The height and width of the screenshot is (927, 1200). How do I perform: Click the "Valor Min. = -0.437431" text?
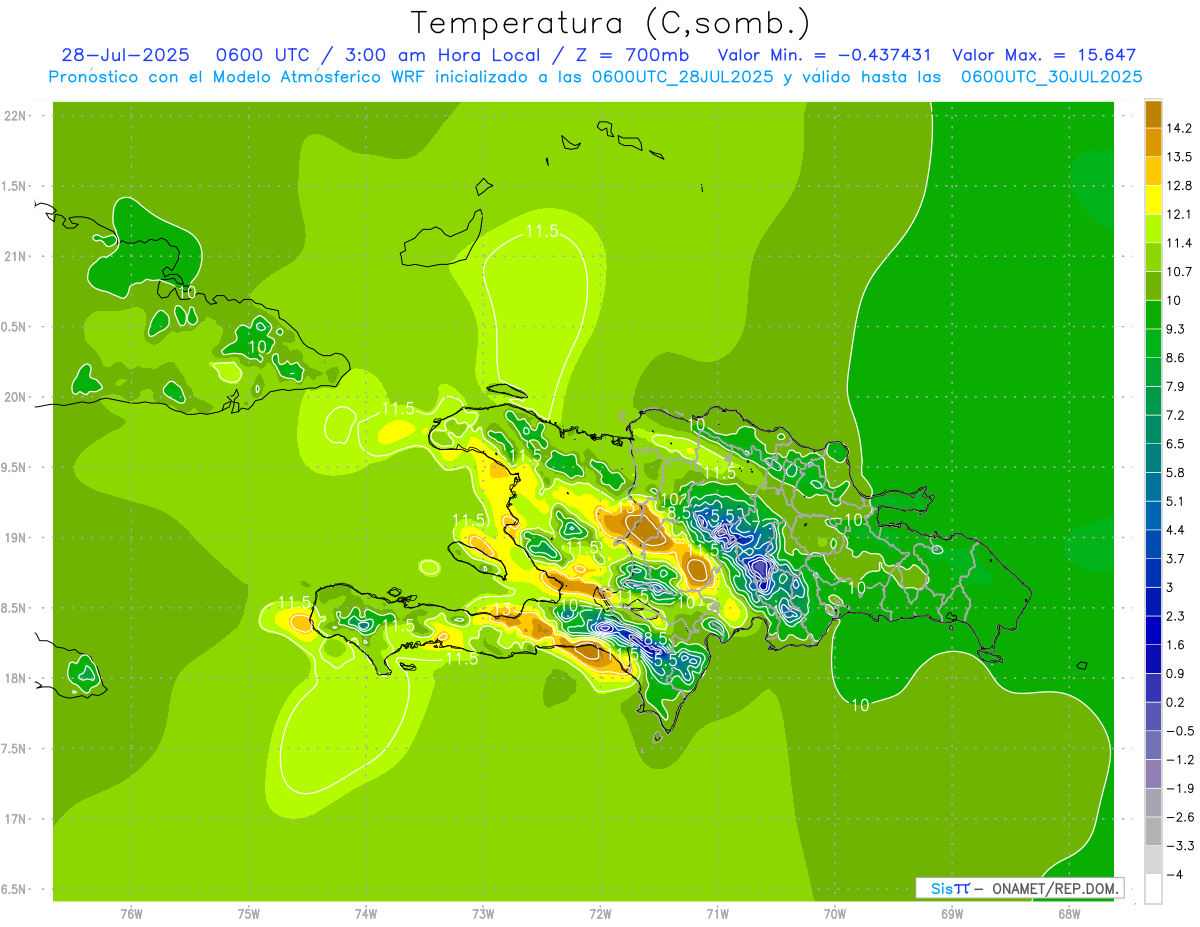pos(826,55)
